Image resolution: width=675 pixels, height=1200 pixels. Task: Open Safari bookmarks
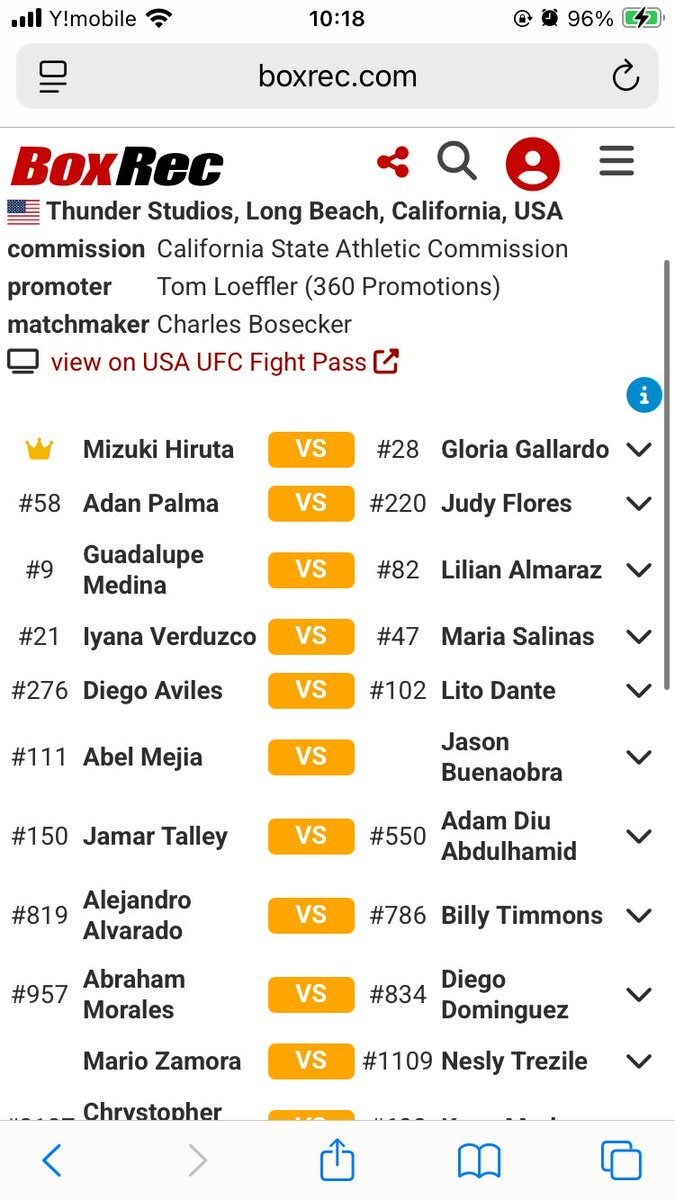tap(479, 1161)
